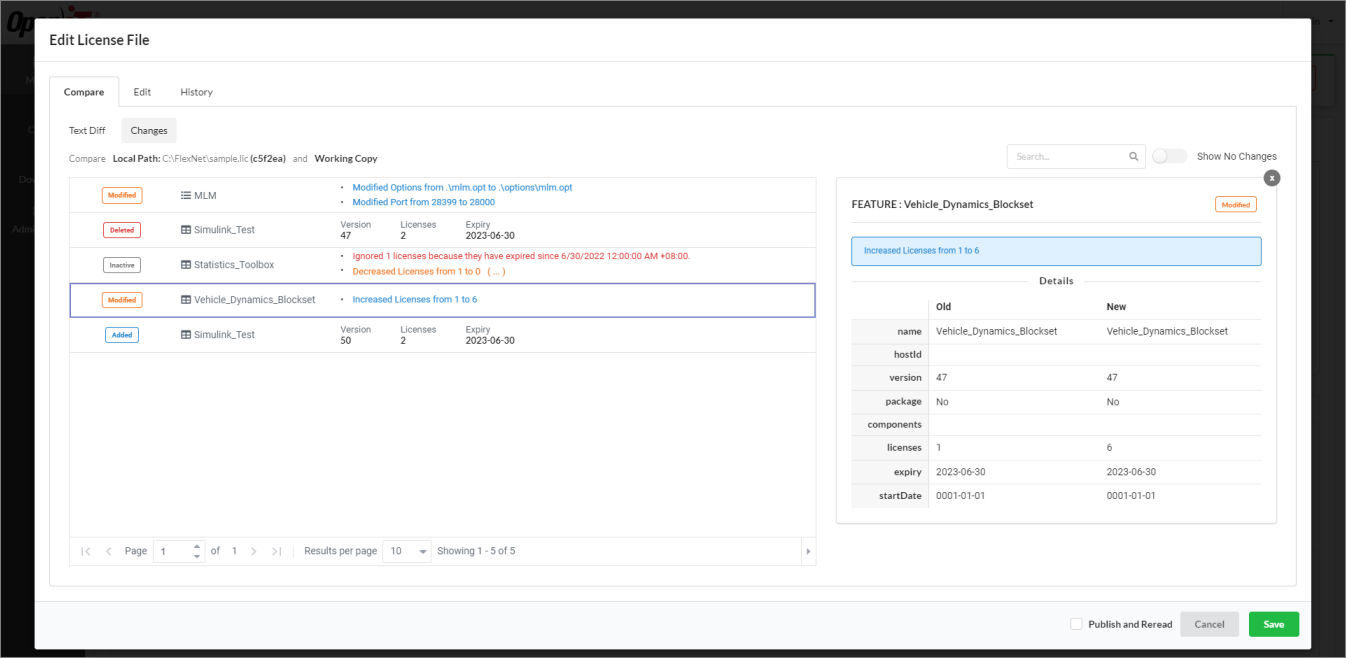The height and width of the screenshot is (658, 1346).
Task: Switch to Text Diff view
Action: point(87,130)
